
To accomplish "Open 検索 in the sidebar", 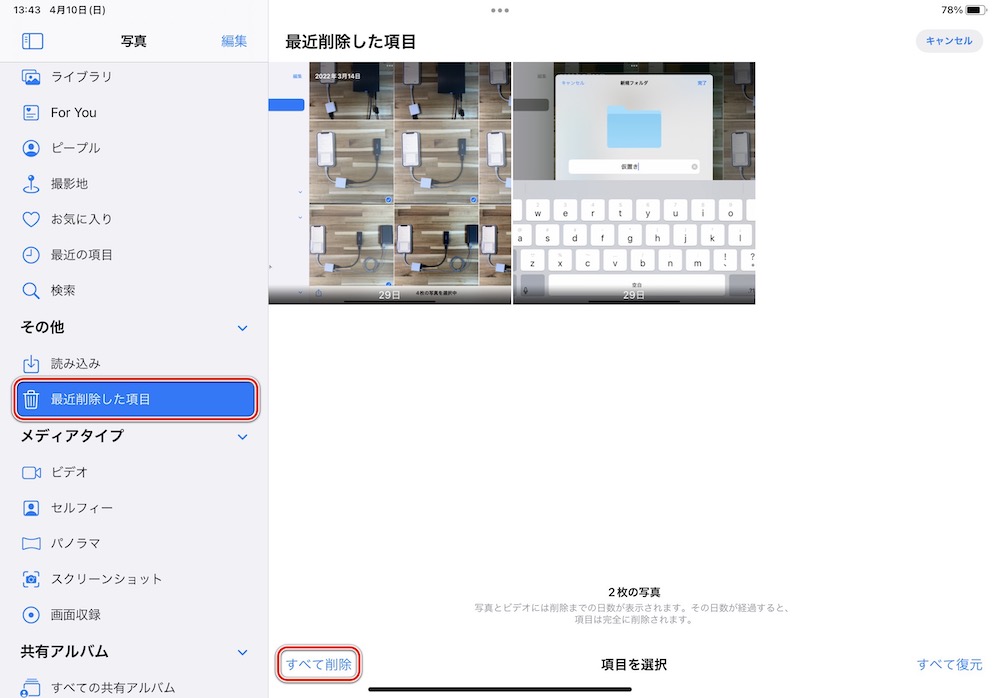I will point(134,291).
